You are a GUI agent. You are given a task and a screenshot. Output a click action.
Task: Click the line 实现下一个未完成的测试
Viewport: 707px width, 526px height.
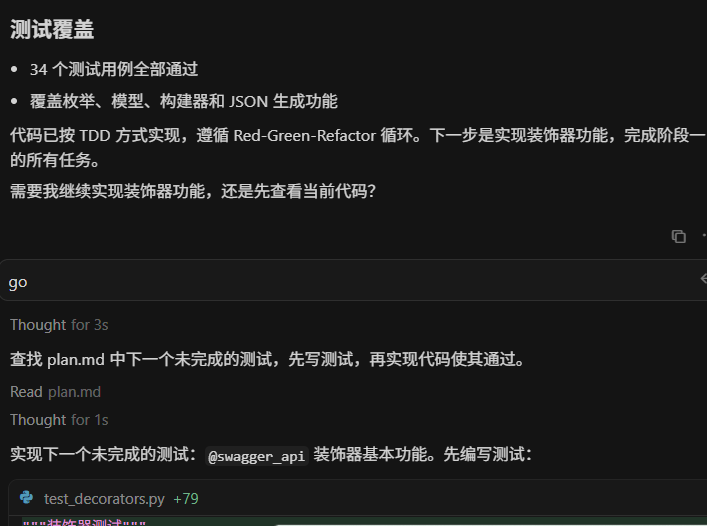(271, 454)
